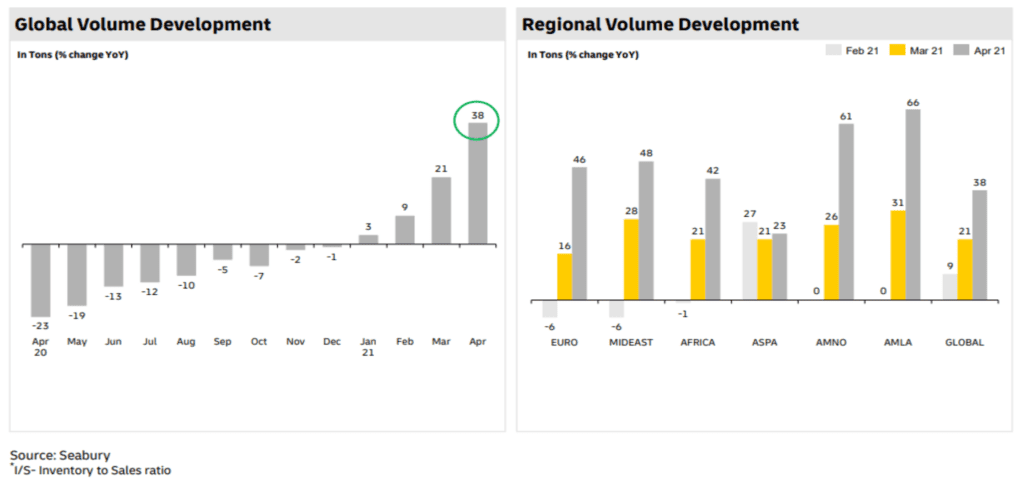This screenshot has width=1024, height=480.
Task: Click the 'AFRICA' region label
Action: [x=698, y=342]
